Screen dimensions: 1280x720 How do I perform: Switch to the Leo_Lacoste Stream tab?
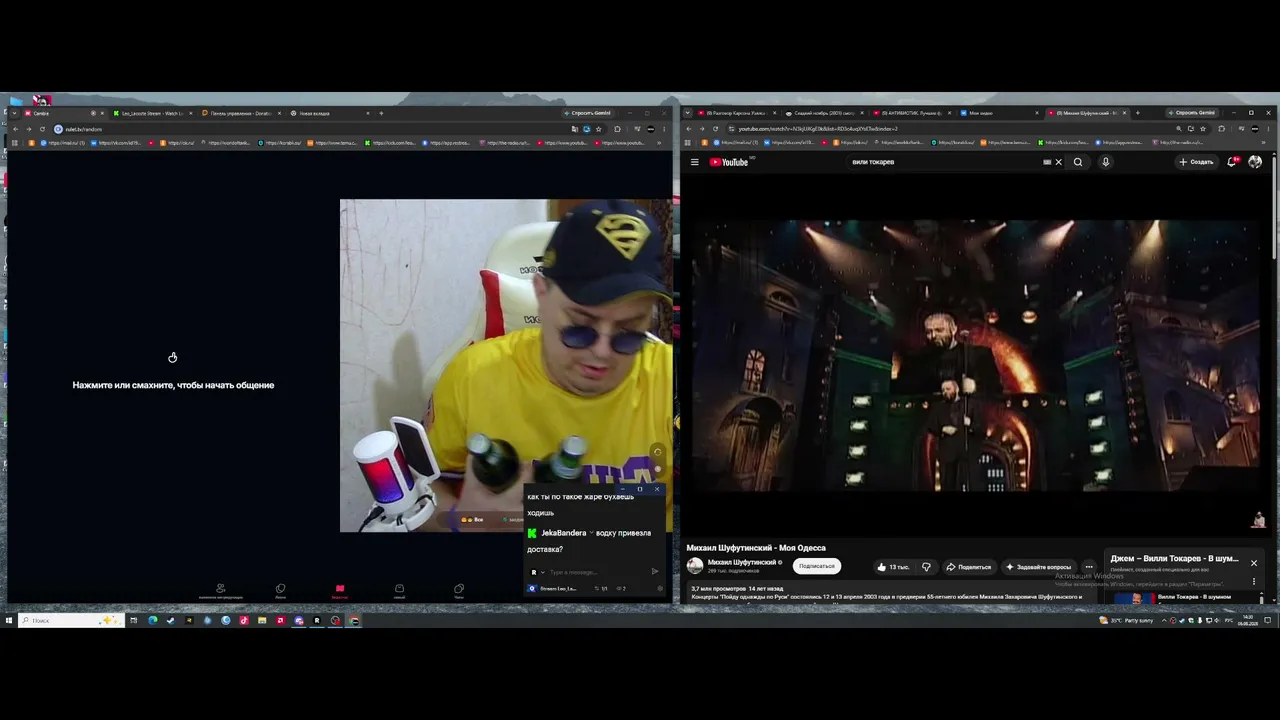coord(150,113)
